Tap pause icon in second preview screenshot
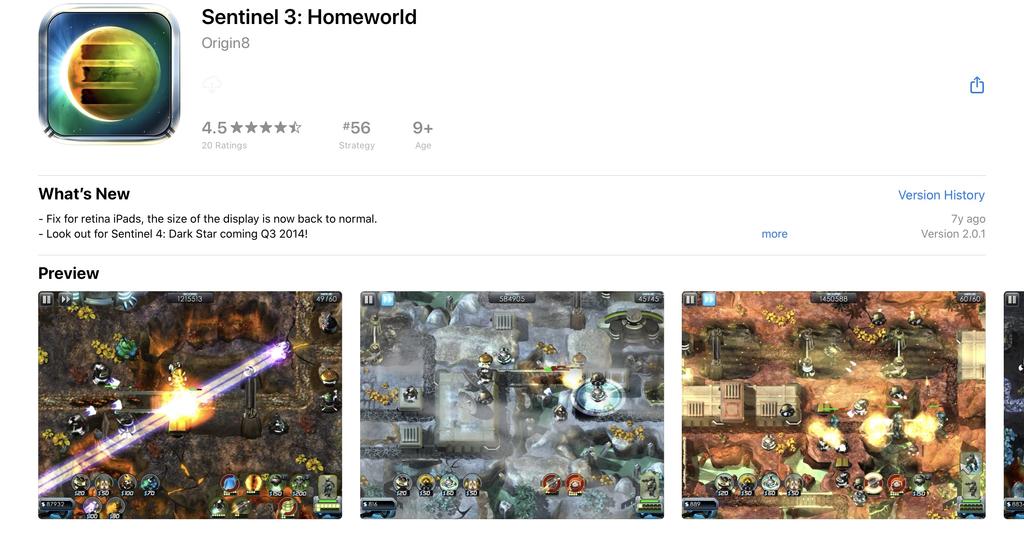 coord(368,299)
